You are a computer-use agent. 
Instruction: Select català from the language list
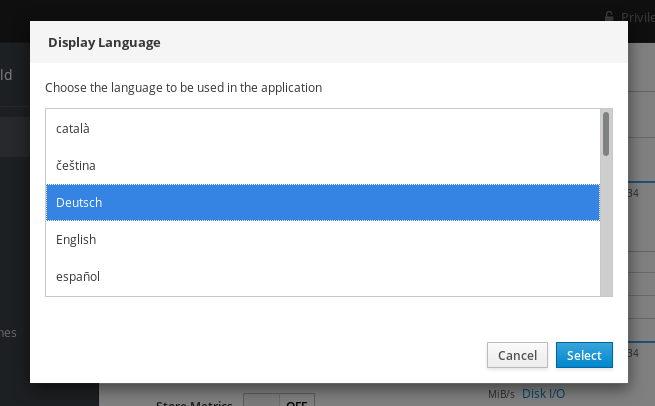(x=323, y=128)
